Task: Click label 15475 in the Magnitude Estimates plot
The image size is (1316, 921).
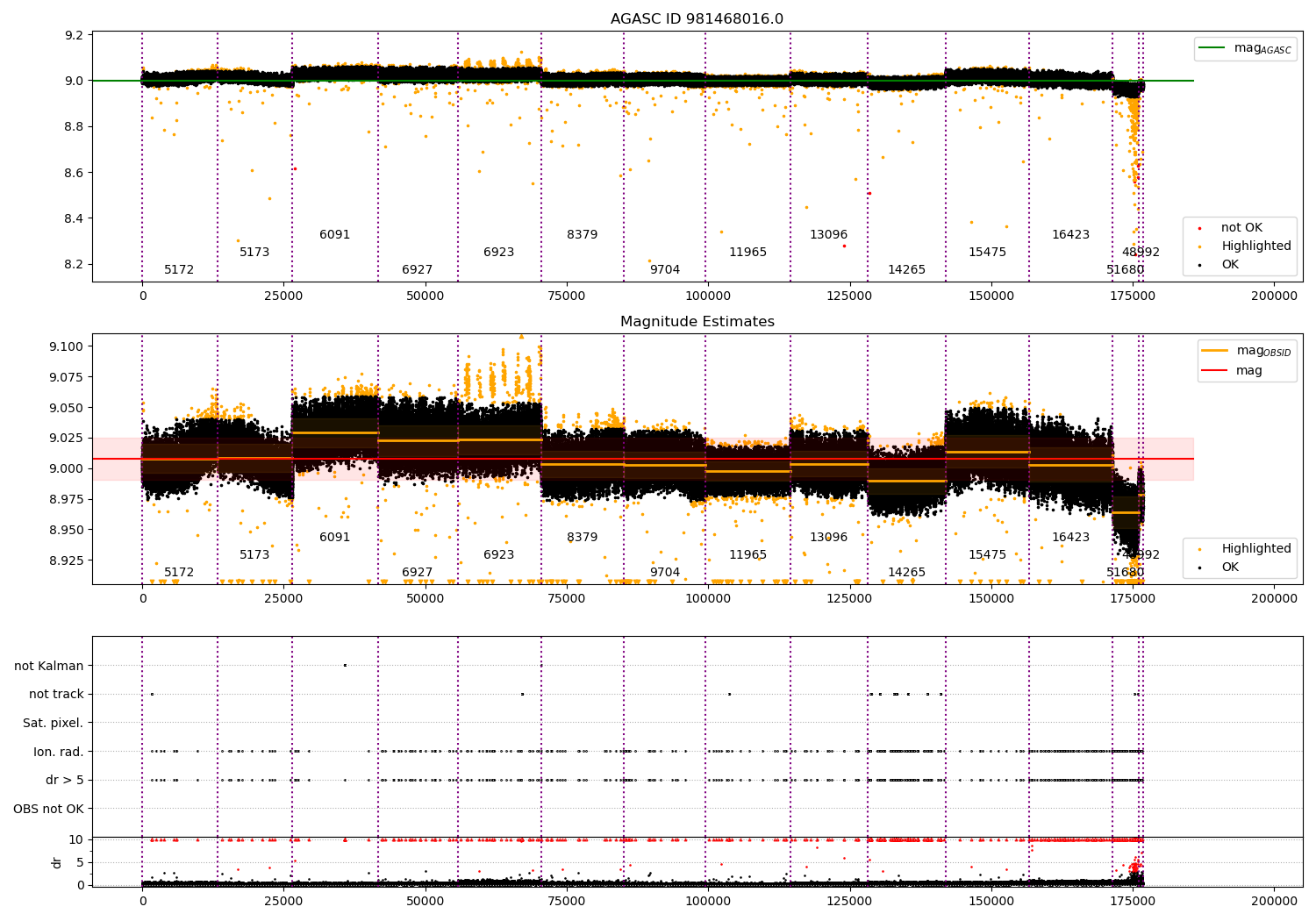Action: (x=987, y=555)
